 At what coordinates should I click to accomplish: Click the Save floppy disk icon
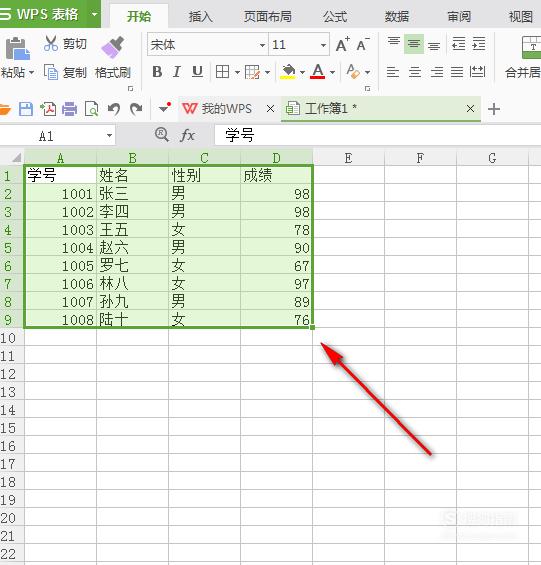pyautogui.click(x=26, y=108)
